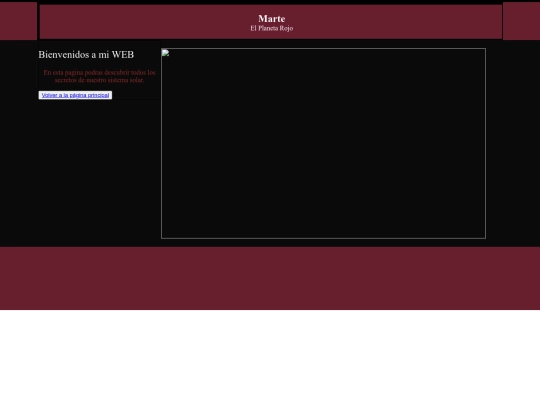
Task: Click the 'Bienvenidos a mi WEB' heading
Action: click(86, 55)
